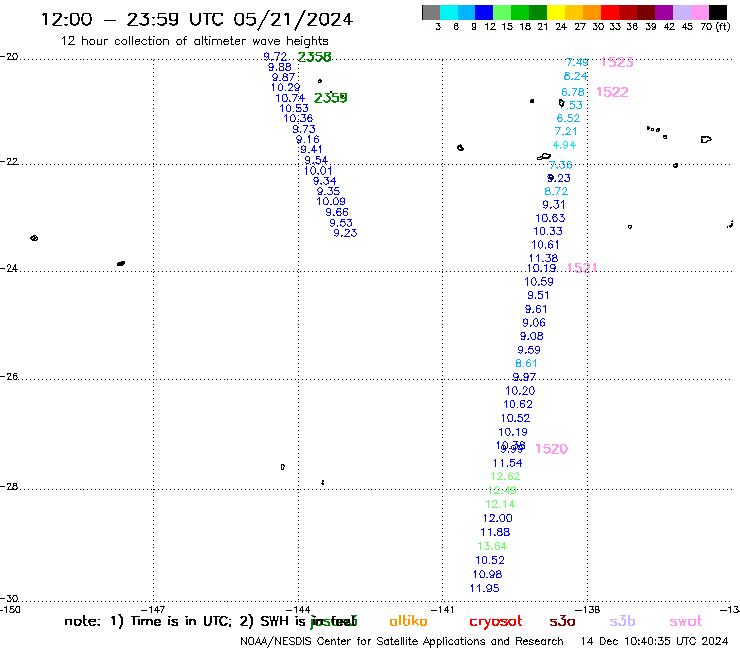Select the pink time label 1522
740x650 pixels.
click(612, 92)
